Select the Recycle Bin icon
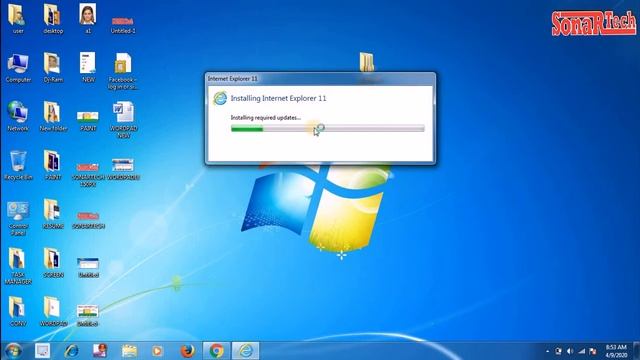Viewport: 640px width, 360px height. (18, 165)
